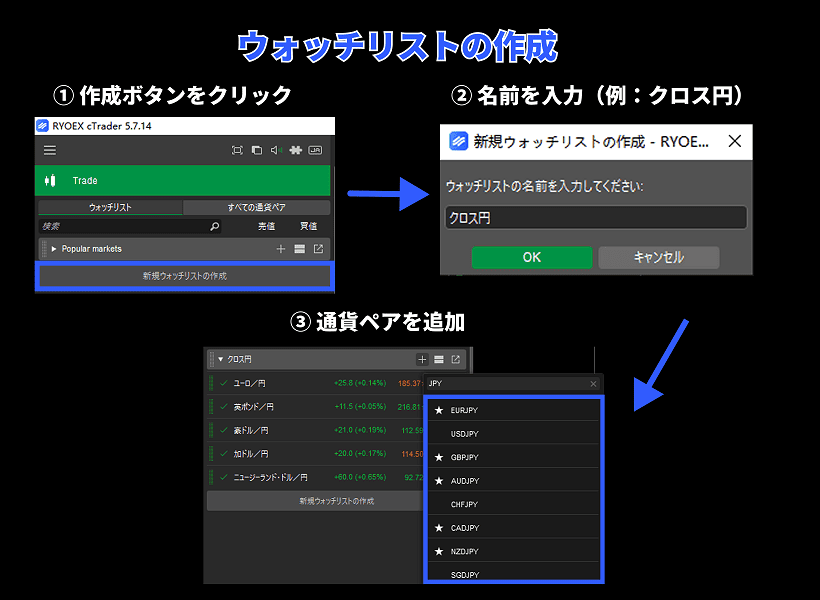Click the green checkmark beside ユーロ/円

[x=224, y=383]
